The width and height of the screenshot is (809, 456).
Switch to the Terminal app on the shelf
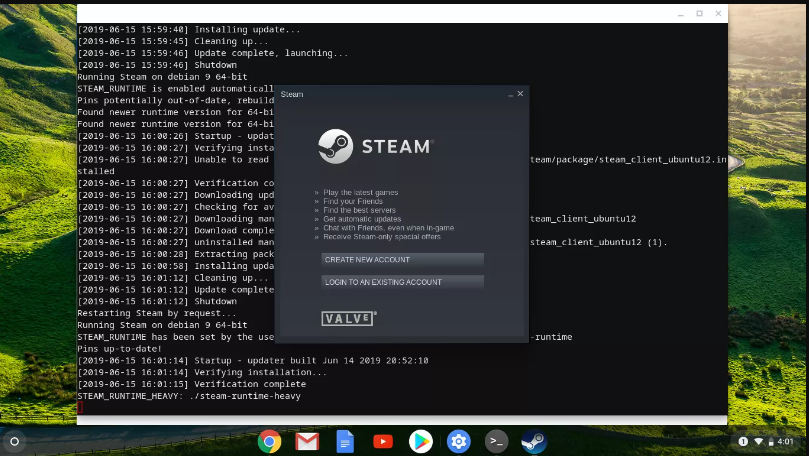[x=496, y=442]
